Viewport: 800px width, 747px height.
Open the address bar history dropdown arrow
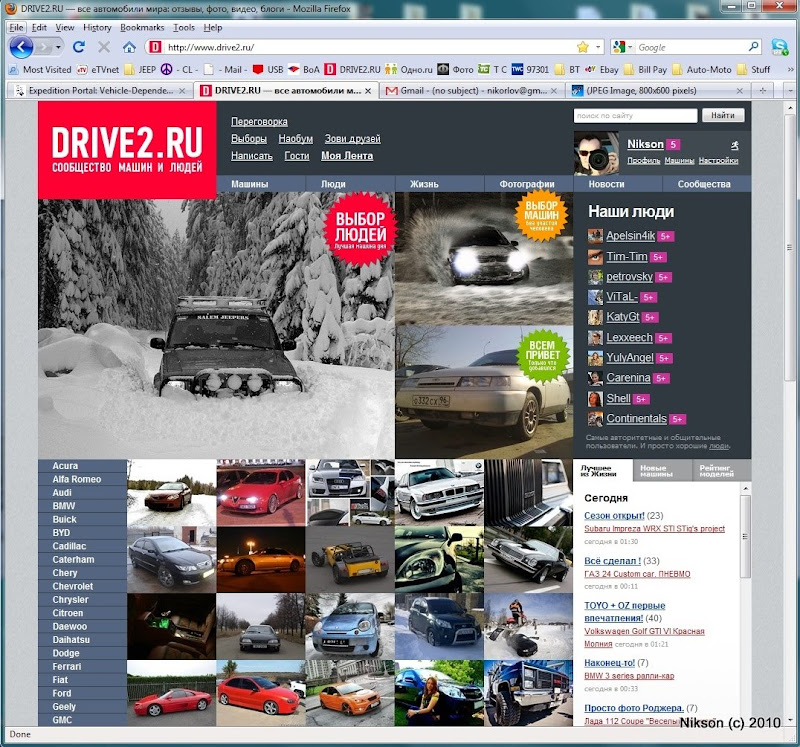[597, 47]
